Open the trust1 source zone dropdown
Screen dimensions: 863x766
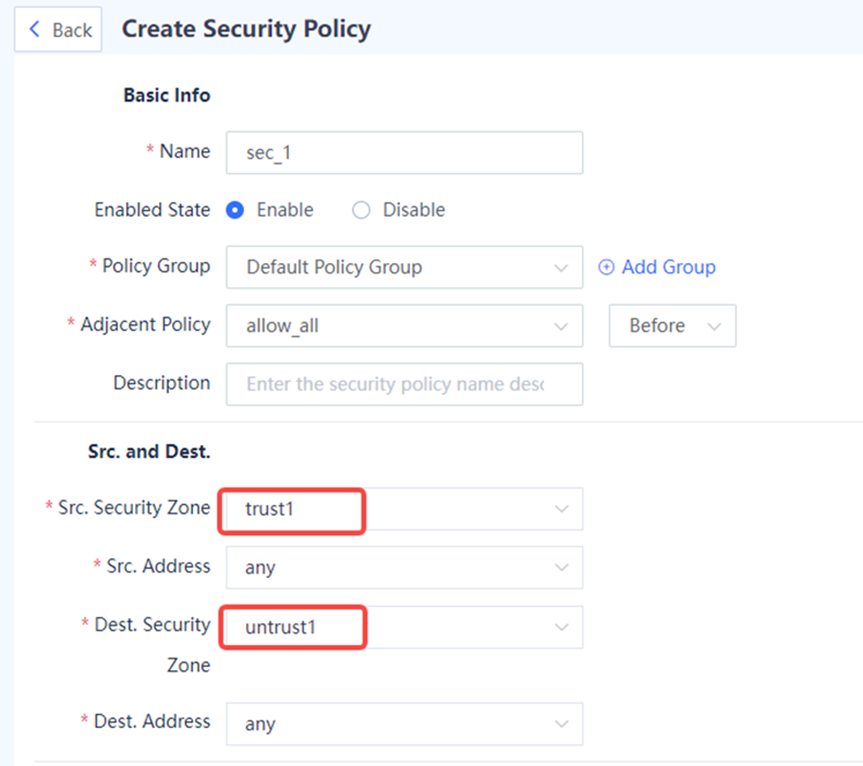[404, 509]
